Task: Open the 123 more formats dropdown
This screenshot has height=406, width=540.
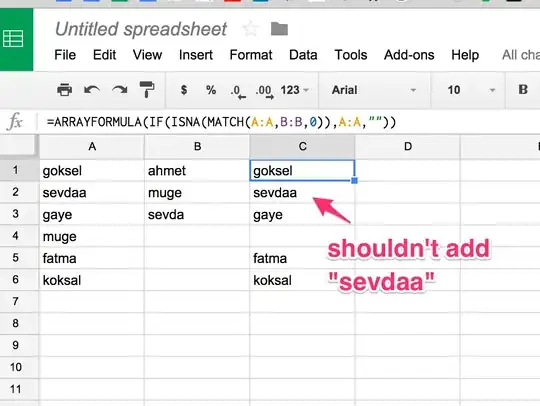Action: [x=294, y=90]
